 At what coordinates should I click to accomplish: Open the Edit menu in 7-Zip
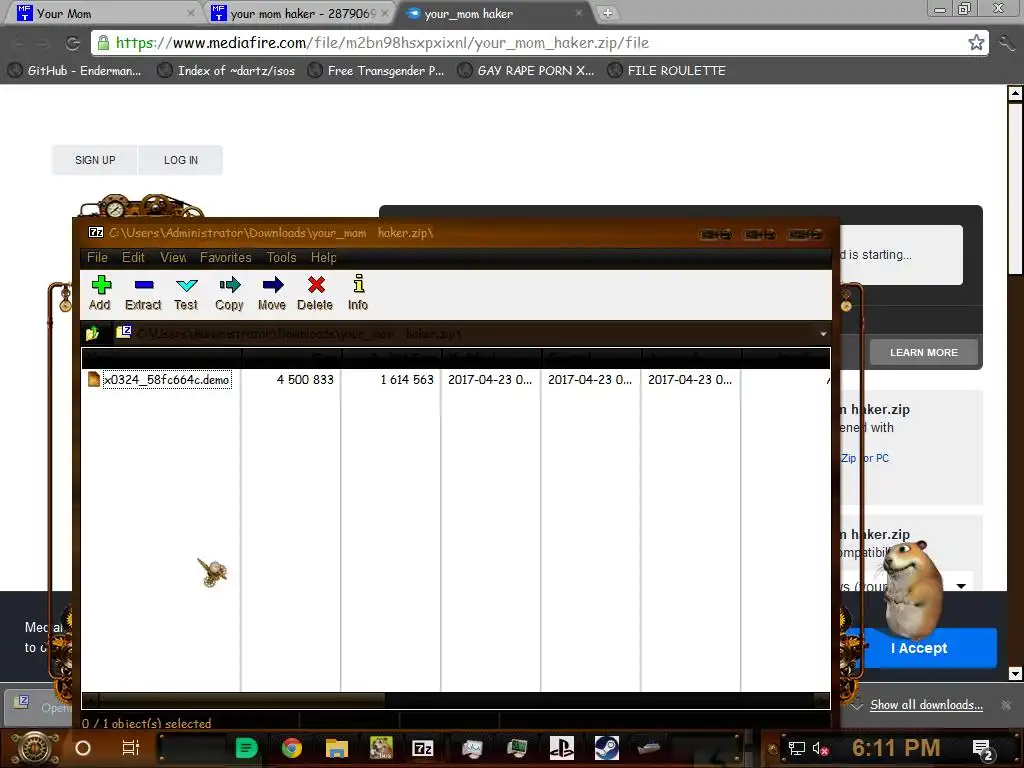tap(133, 257)
